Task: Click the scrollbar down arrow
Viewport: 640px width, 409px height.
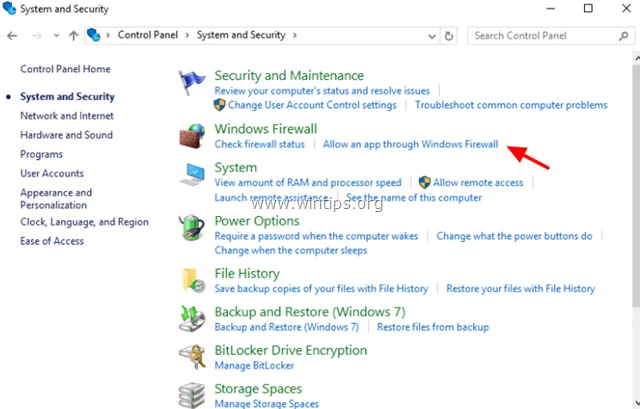Action: (x=637, y=402)
